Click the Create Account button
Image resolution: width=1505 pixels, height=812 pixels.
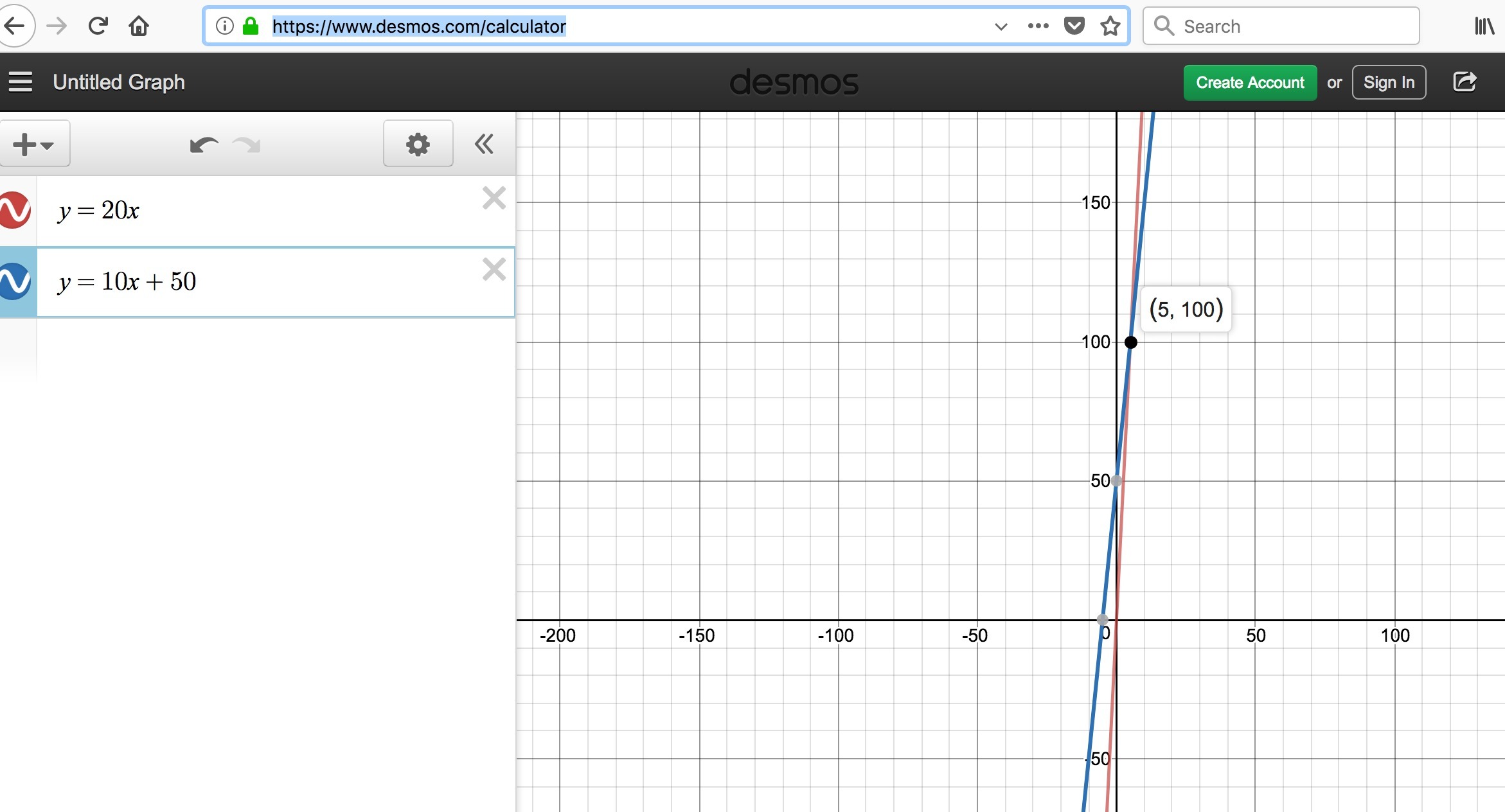pyautogui.click(x=1250, y=83)
